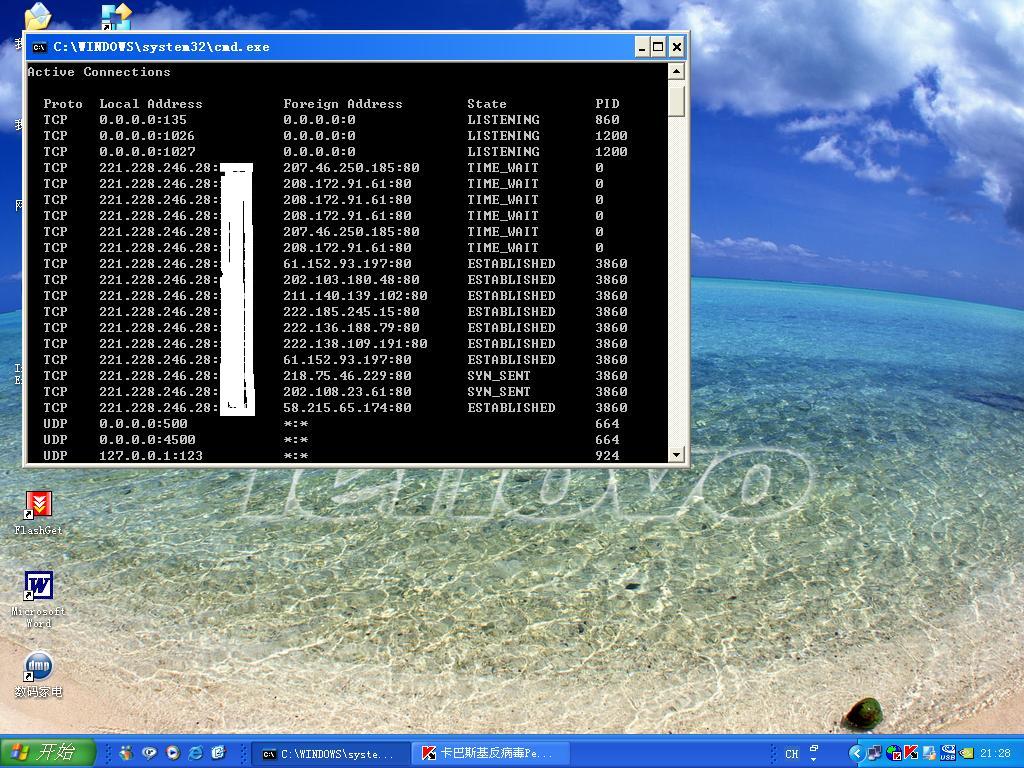Click local address 0.0.0.0:135
Image resolution: width=1024 pixels, height=768 pixels.
(143, 120)
